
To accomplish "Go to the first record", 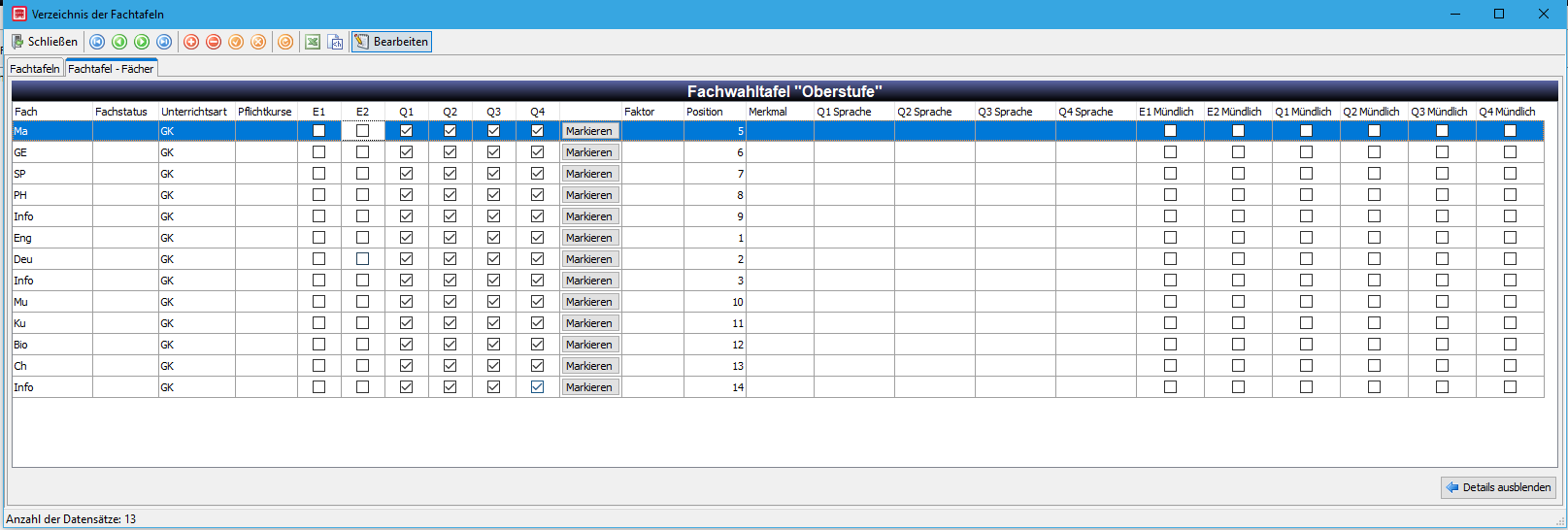I will (97, 42).
